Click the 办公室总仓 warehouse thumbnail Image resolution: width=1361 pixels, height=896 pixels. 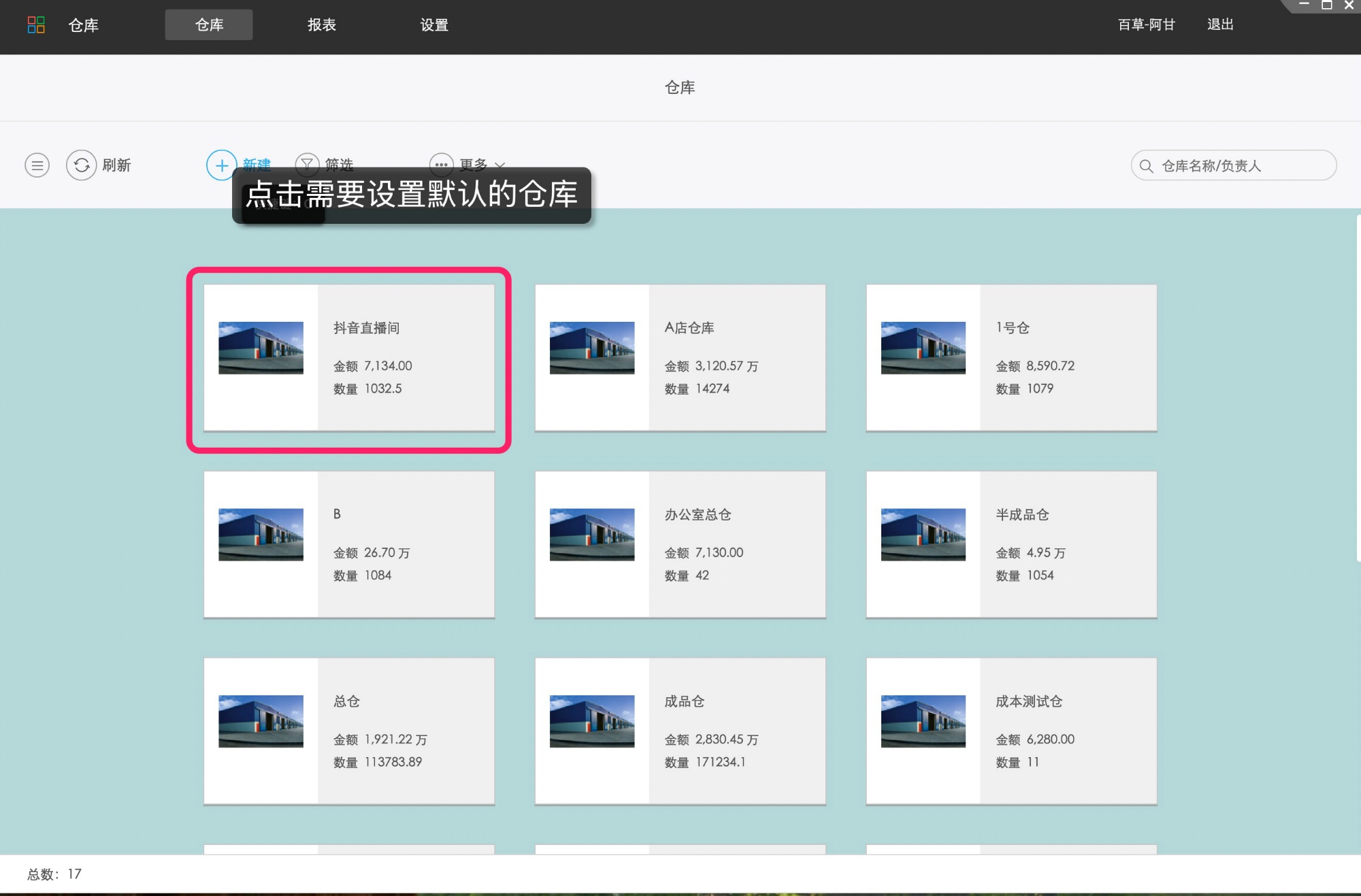tap(592, 535)
